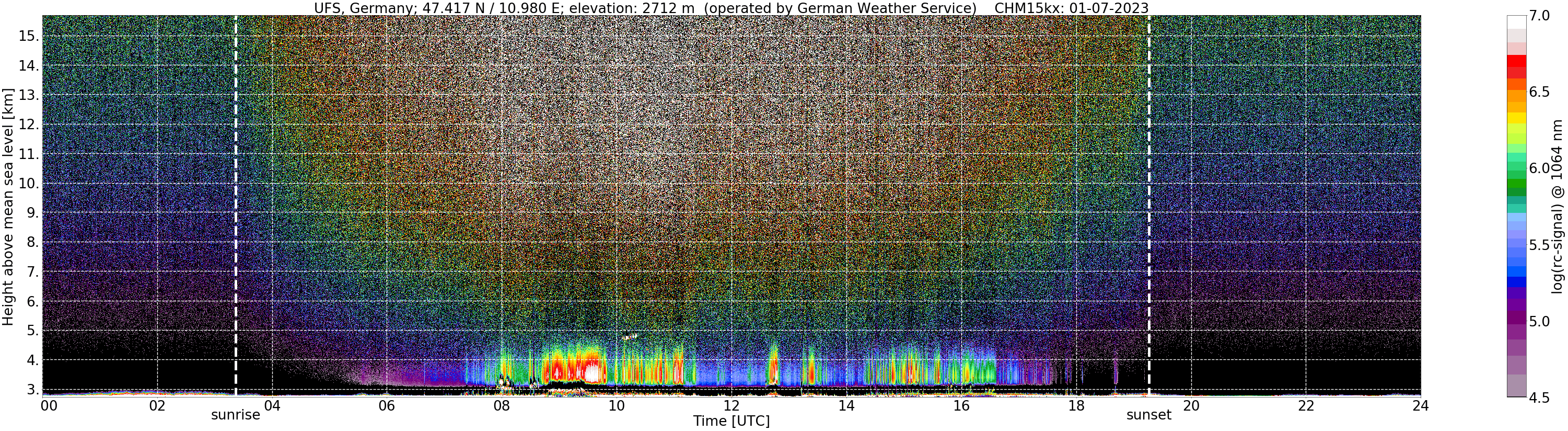Viewport: 1568px width, 431px height.
Task: Click the 9. height axis tick label
Action: point(33,213)
